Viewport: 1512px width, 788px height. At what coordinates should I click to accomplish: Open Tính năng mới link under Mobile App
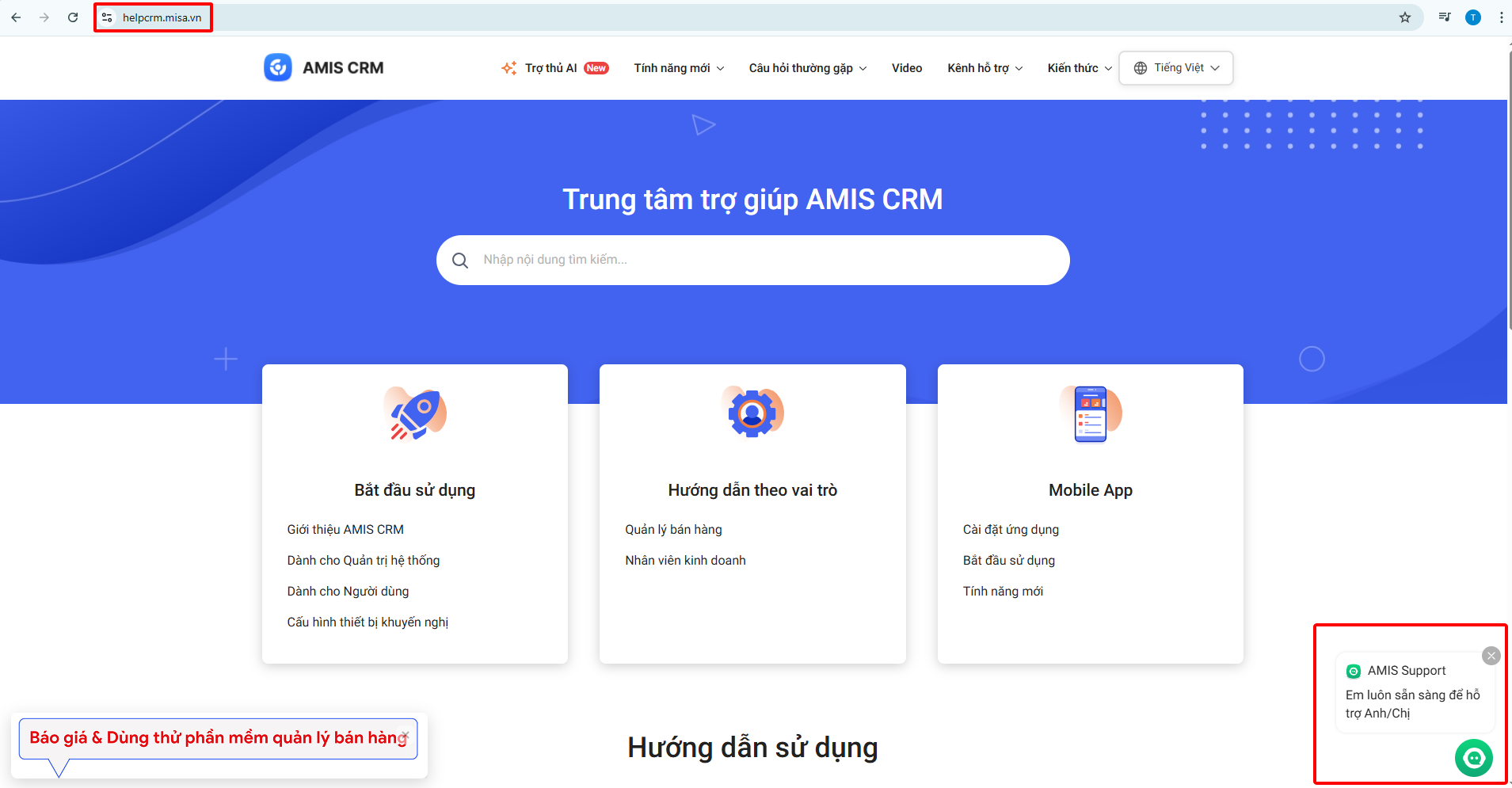click(1003, 591)
